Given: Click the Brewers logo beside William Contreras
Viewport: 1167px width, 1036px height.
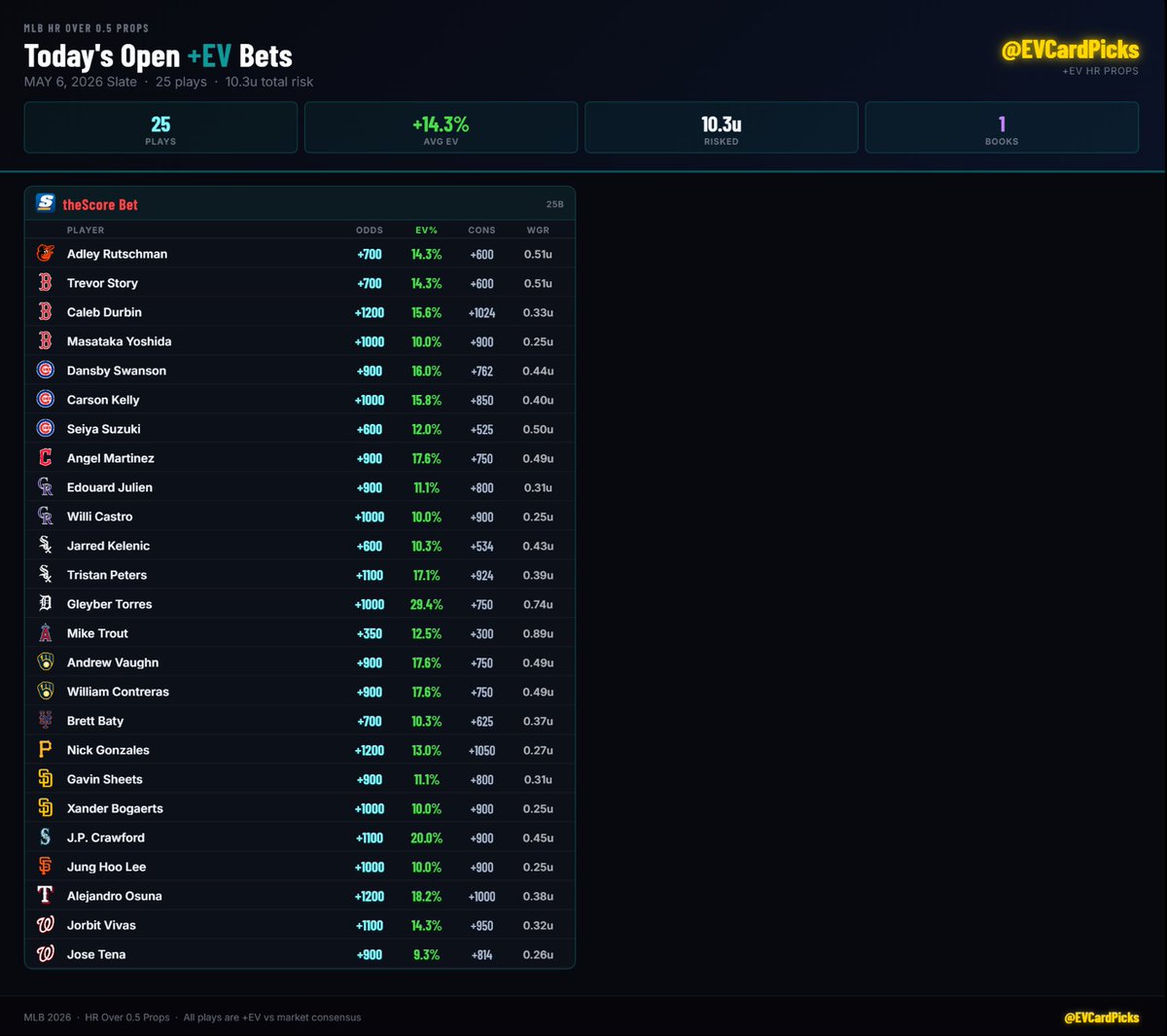Looking at the screenshot, I should [46, 691].
